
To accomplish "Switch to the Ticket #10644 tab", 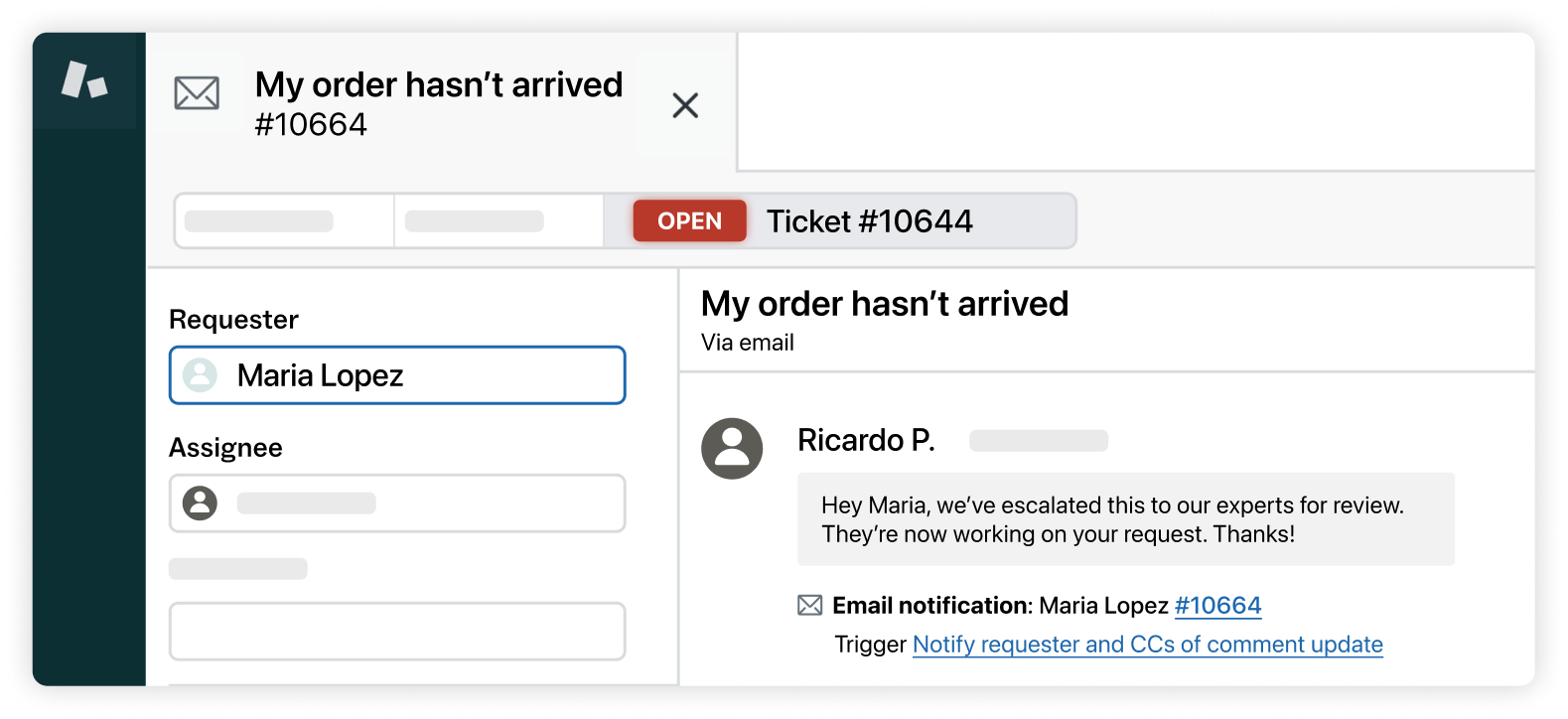I will click(x=870, y=220).
